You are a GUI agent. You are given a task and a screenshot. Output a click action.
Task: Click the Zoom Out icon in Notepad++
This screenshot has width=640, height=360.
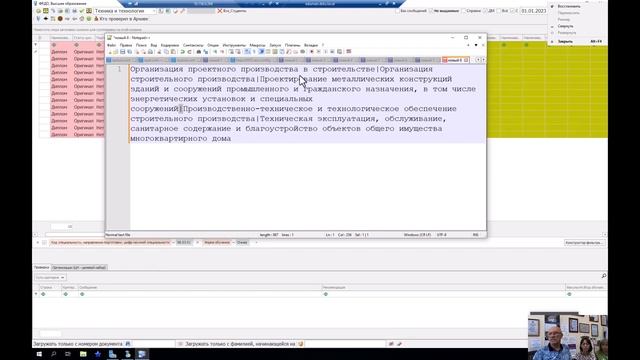coord(222,52)
